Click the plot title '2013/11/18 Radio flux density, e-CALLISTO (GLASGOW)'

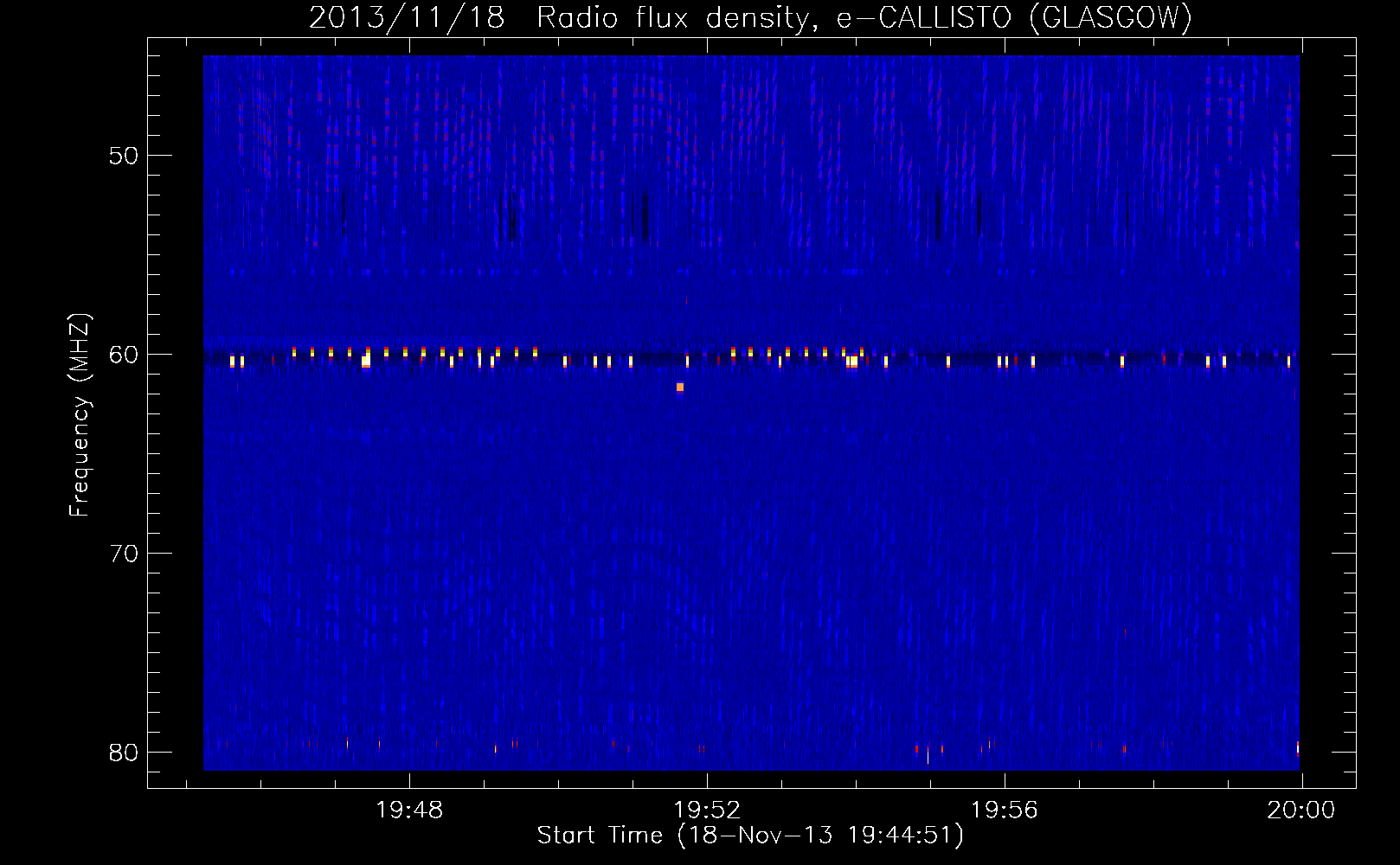pos(750,17)
